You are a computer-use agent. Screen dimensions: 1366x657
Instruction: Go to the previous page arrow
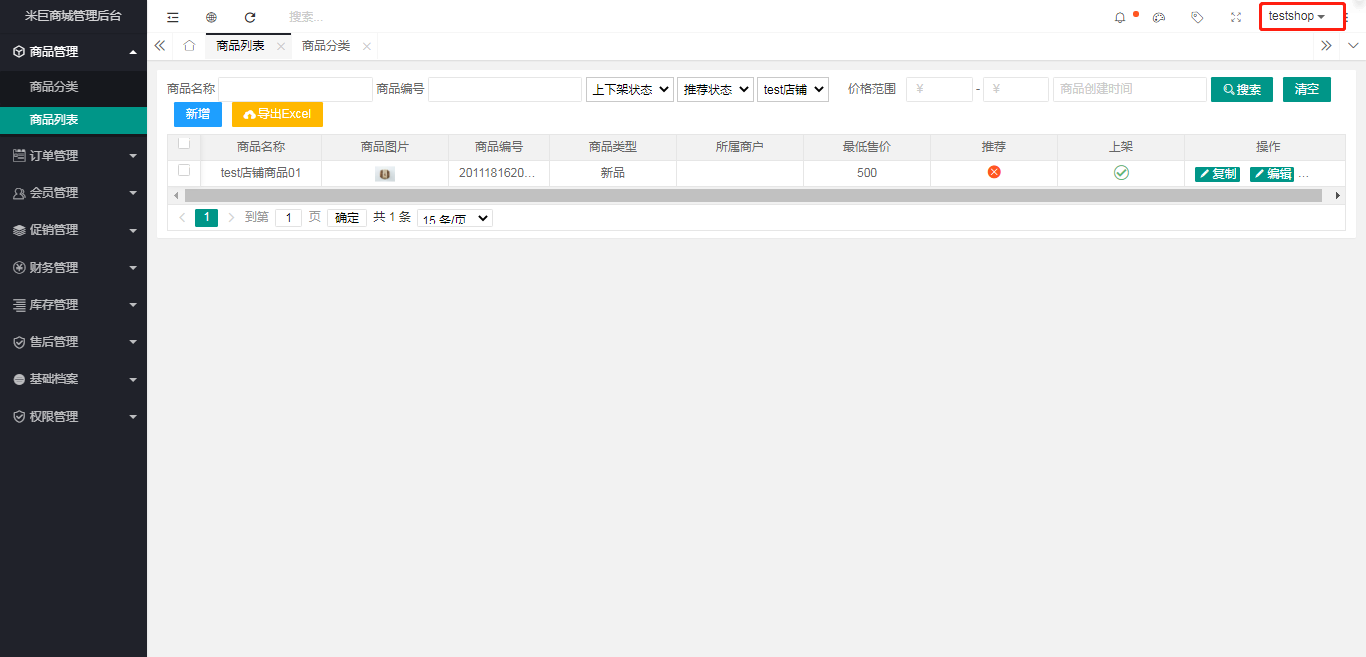181,217
